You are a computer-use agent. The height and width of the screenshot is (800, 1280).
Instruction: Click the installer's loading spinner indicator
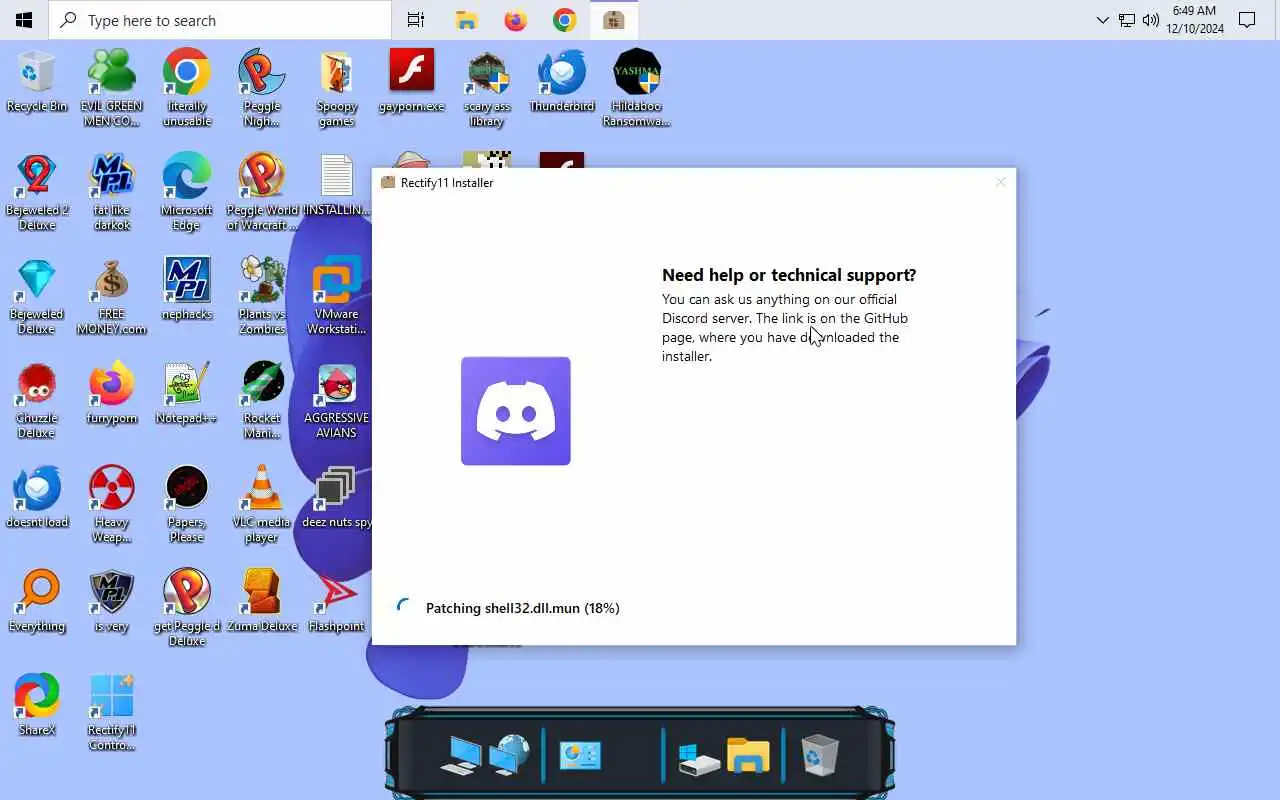404,607
